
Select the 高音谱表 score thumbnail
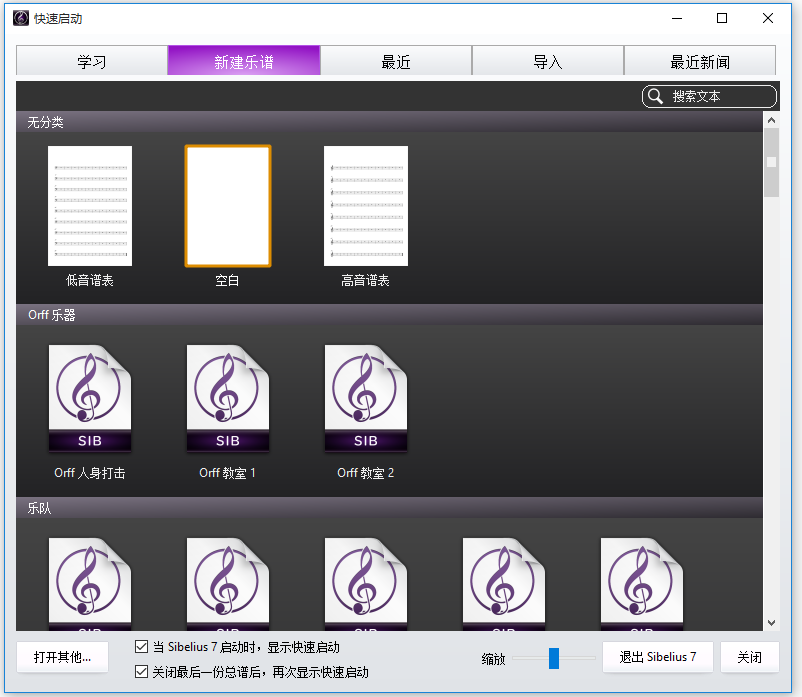(x=365, y=206)
